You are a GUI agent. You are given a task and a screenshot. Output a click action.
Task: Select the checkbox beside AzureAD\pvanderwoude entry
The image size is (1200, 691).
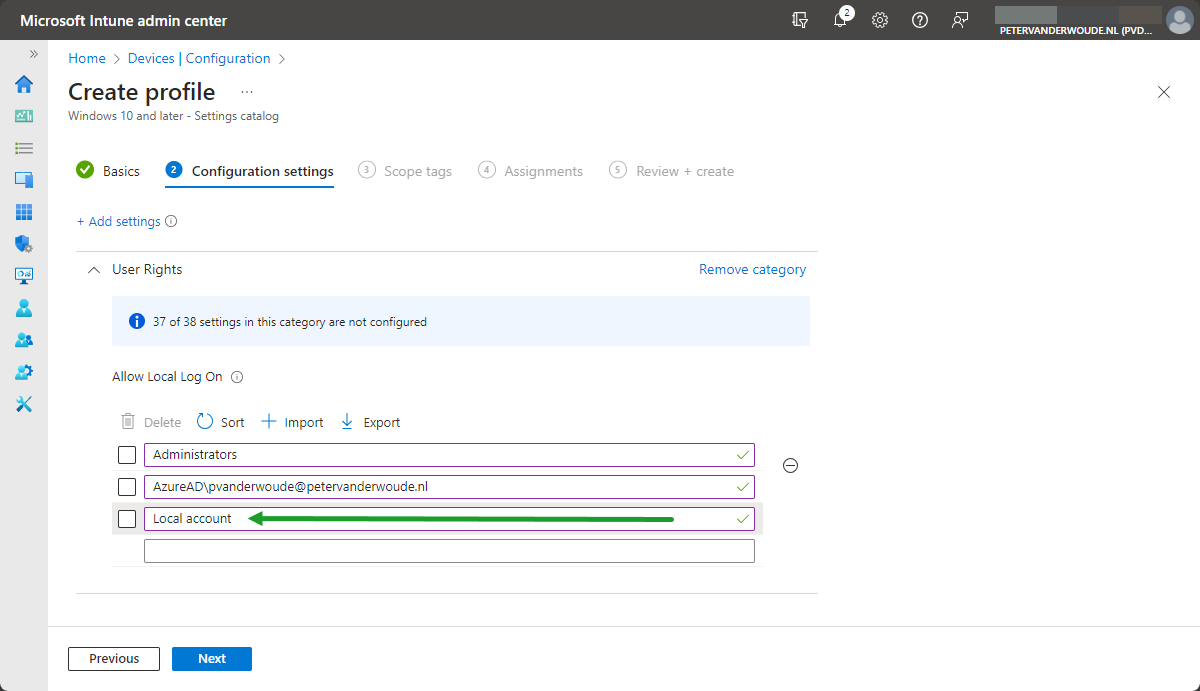coord(127,486)
